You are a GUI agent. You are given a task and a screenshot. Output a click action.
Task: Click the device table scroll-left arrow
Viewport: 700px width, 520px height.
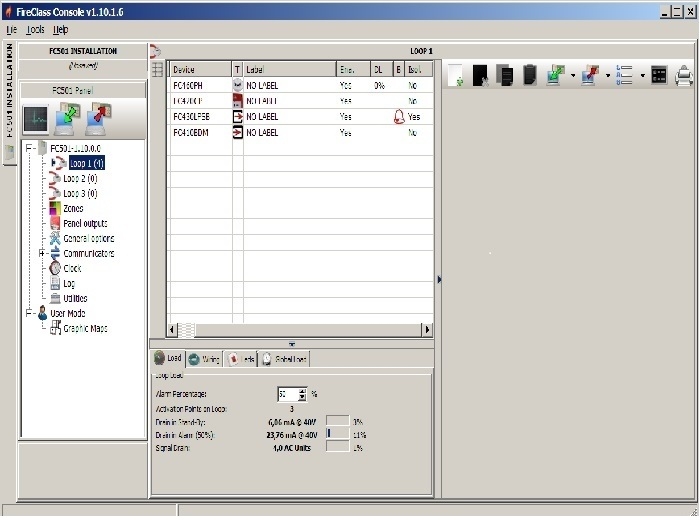(x=173, y=330)
